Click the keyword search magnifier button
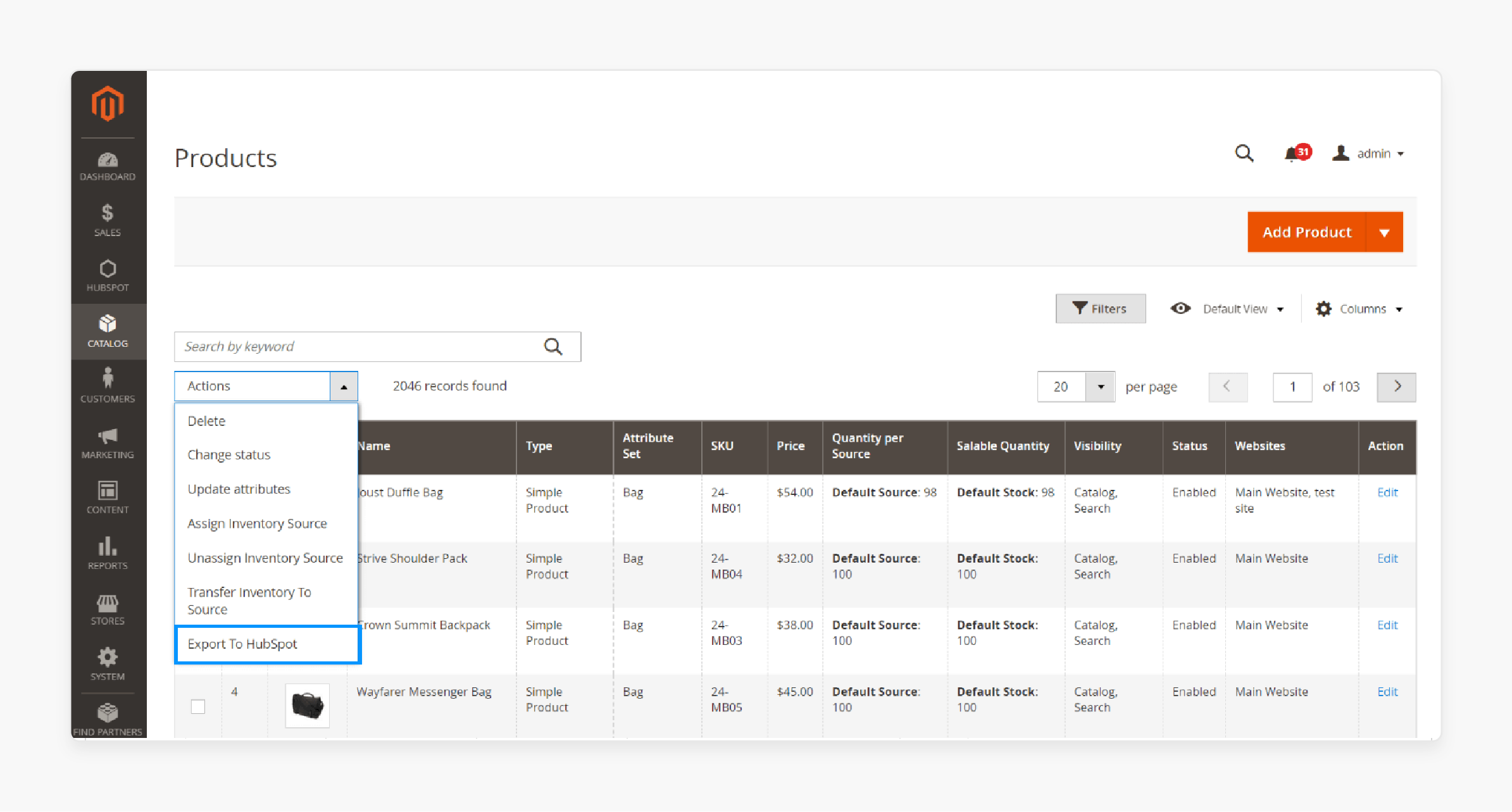 (553, 346)
